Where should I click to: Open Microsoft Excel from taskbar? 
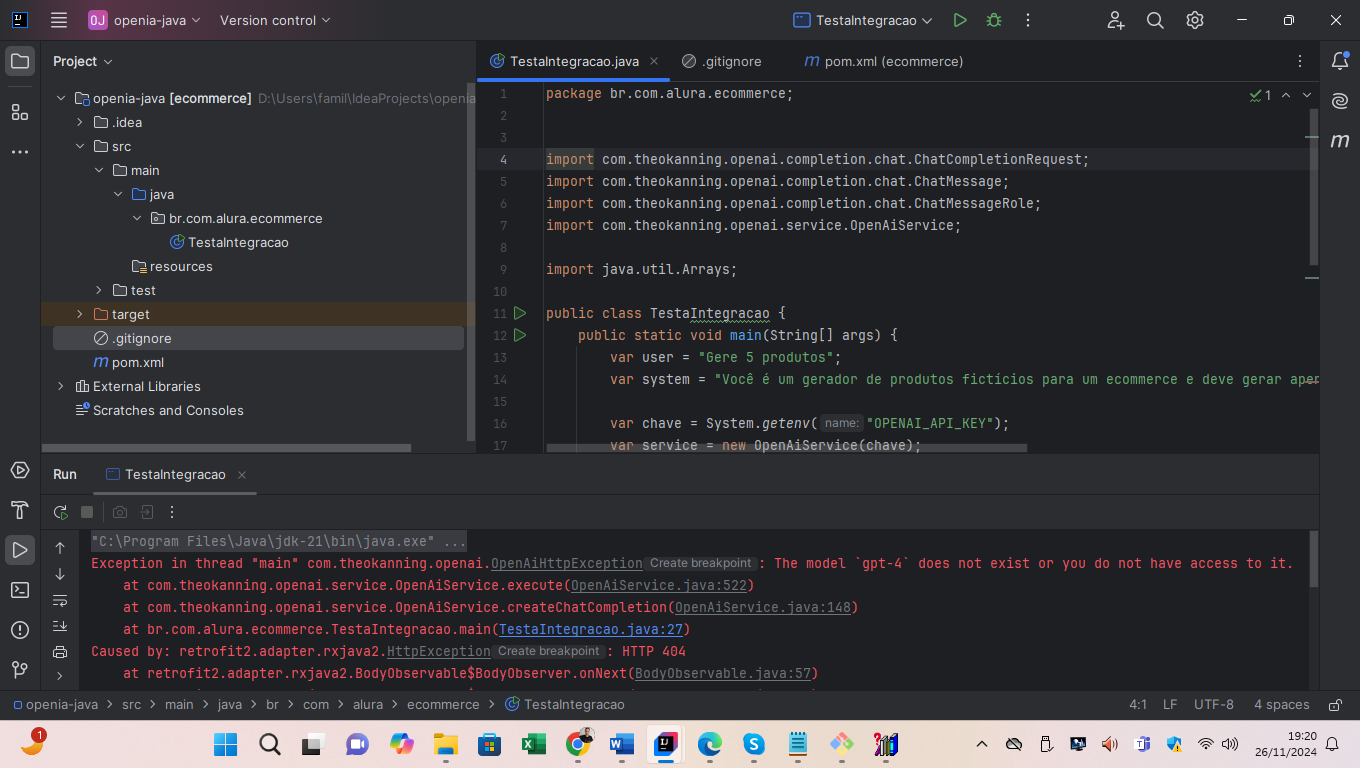(533, 744)
